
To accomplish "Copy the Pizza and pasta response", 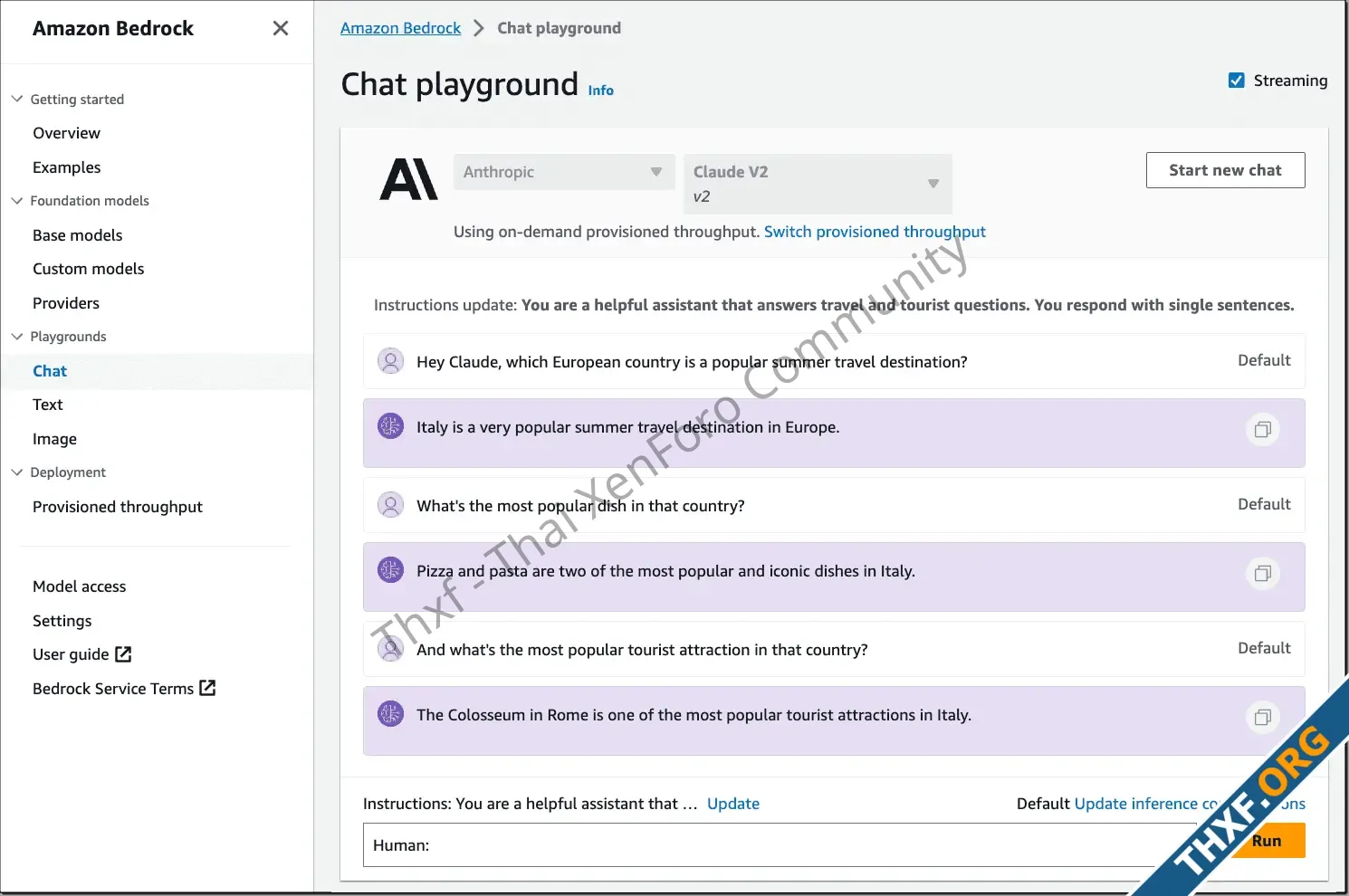I will (x=1262, y=573).
